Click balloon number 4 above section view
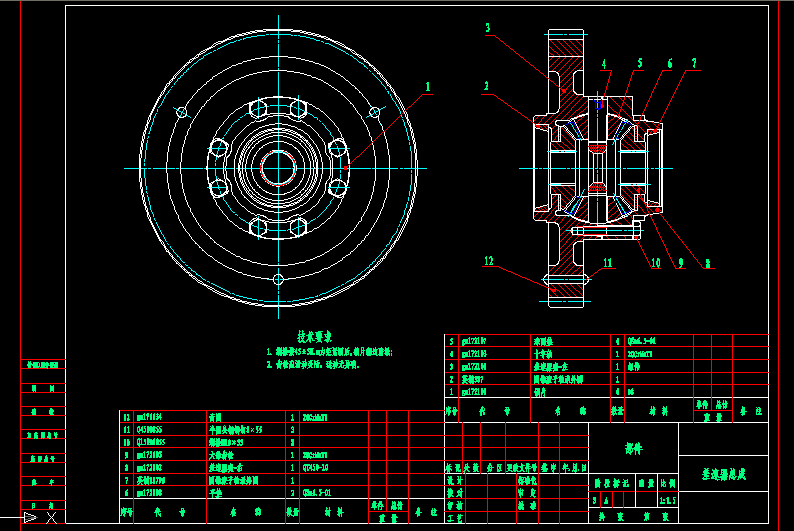The width and height of the screenshot is (794, 531). [604, 64]
